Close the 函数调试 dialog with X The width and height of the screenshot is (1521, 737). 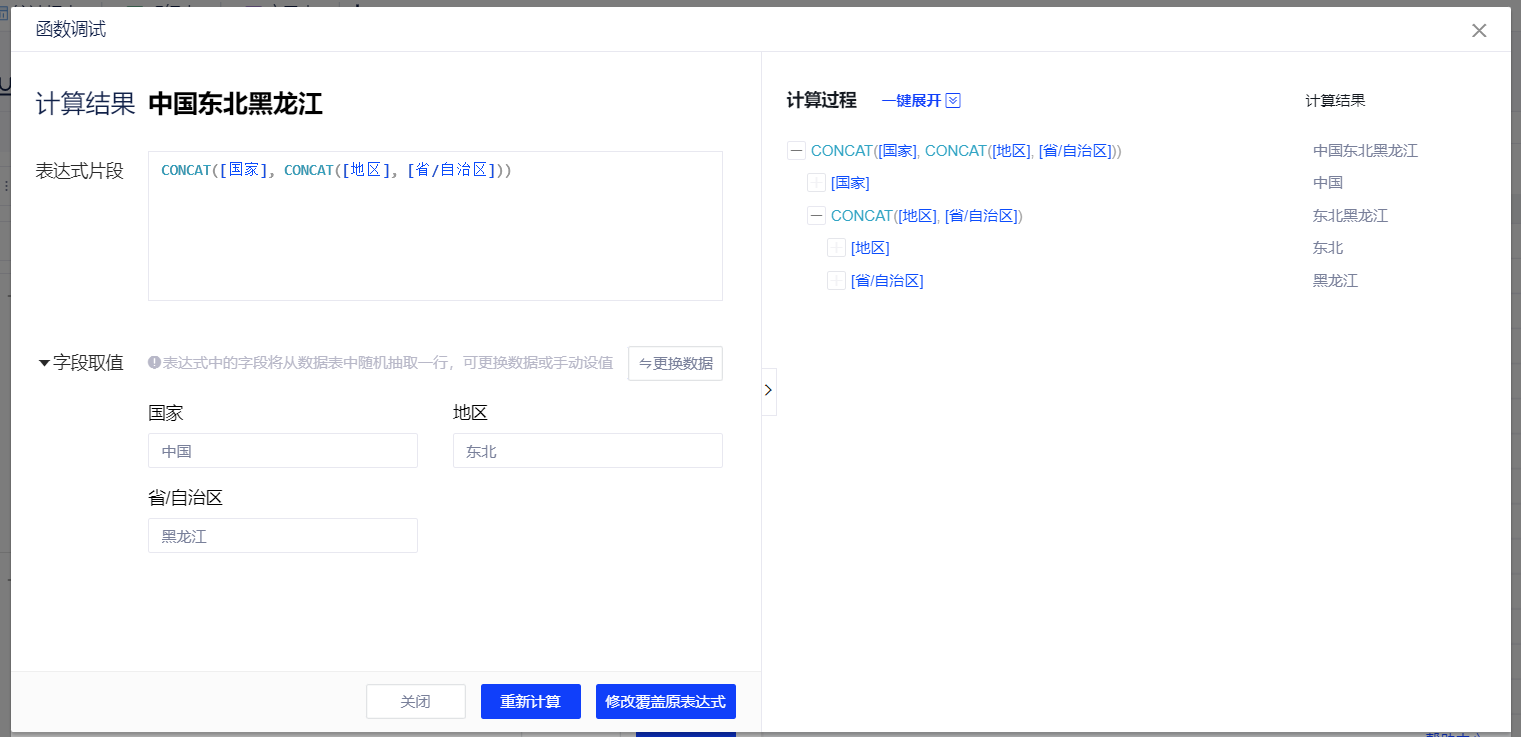pos(1479,31)
